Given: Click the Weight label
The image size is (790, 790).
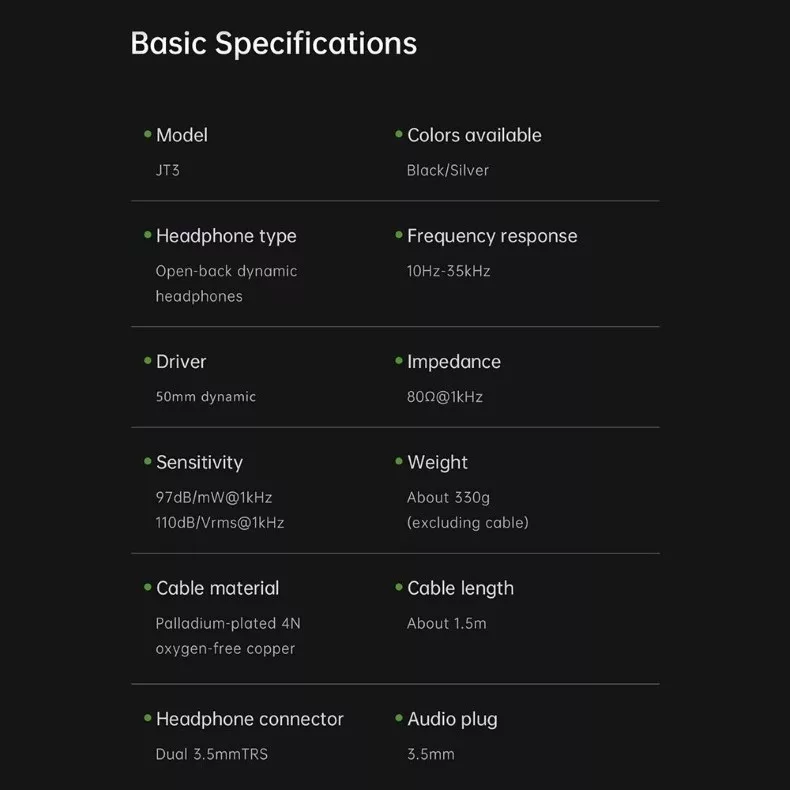Looking at the screenshot, I should 437,462.
